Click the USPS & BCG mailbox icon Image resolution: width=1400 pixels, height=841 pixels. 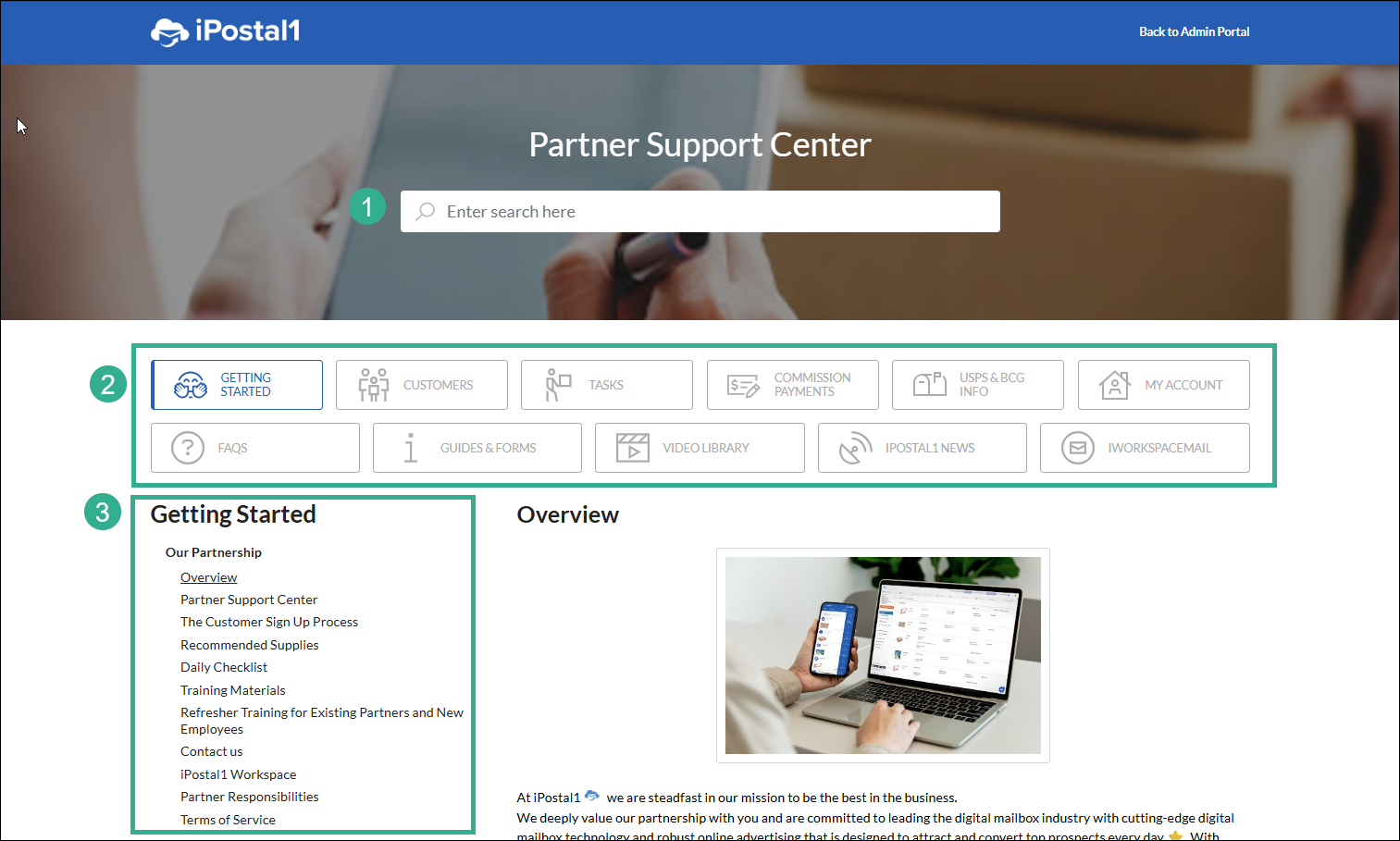tap(930, 384)
